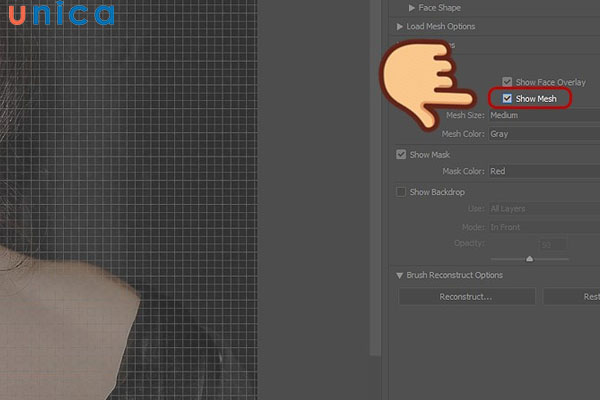Click the backdrop Opacity value field

click(x=553, y=245)
